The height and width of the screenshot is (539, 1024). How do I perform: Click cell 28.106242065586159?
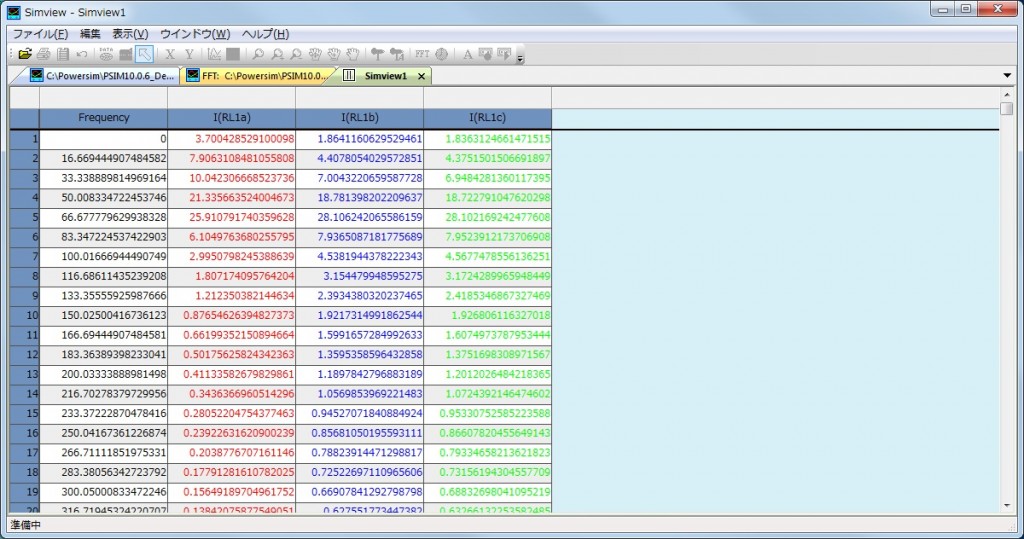pyautogui.click(x=359, y=217)
